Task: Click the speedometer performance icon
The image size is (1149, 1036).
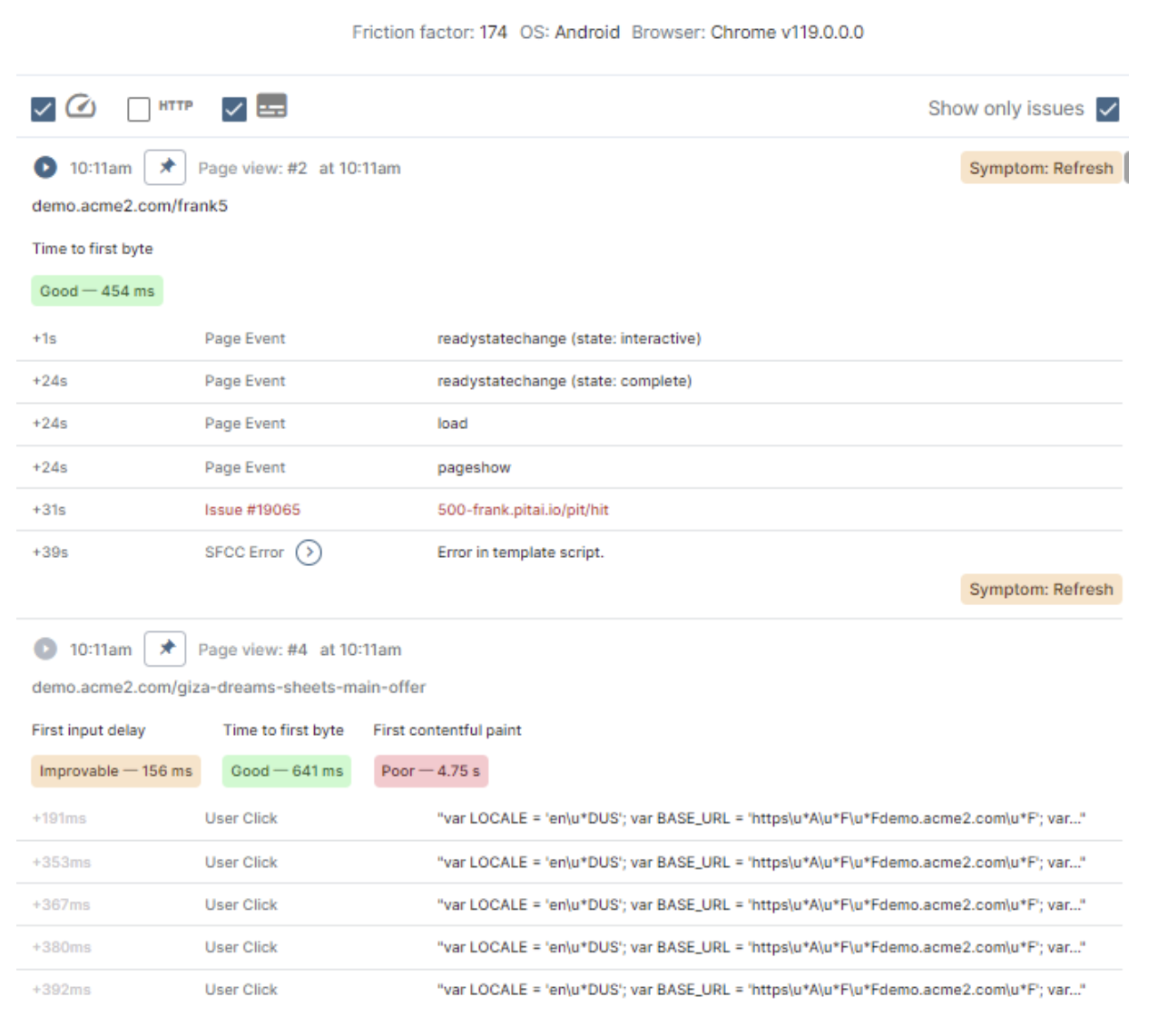Action: (81, 107)
